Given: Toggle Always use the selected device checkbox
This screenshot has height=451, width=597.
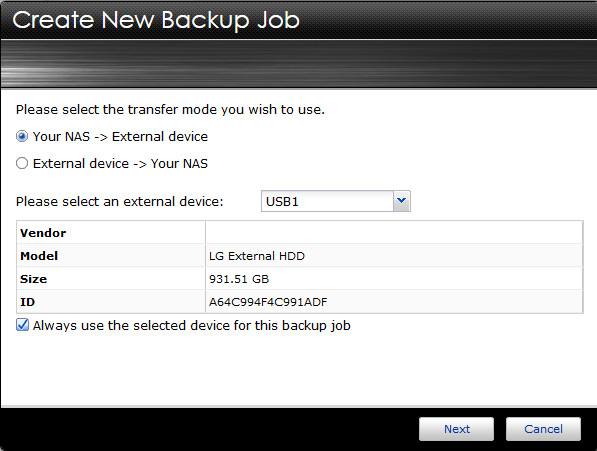Looking at the screenshot, I should tap(22, 325).
